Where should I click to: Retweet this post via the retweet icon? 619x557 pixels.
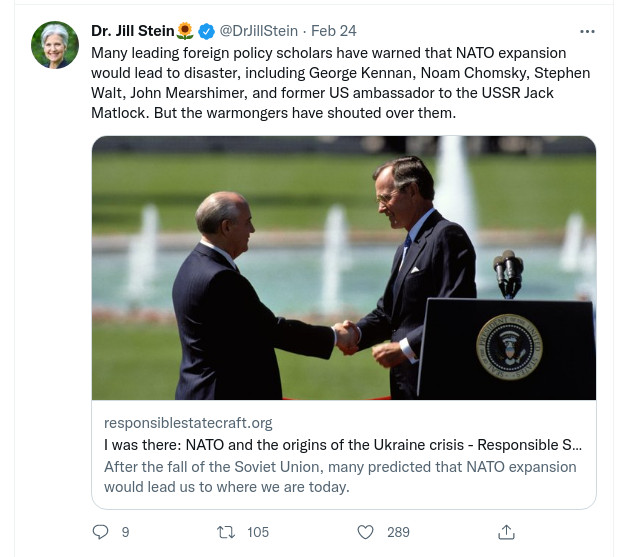click(x=226, y=532)
